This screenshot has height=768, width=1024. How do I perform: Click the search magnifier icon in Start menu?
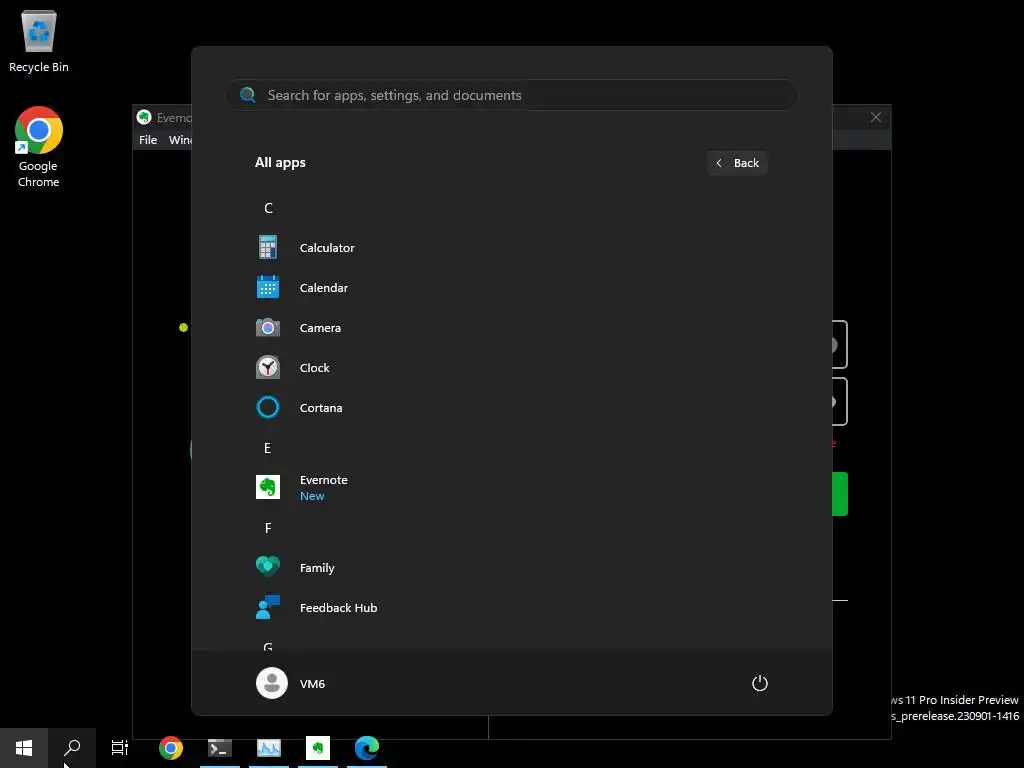248,95
